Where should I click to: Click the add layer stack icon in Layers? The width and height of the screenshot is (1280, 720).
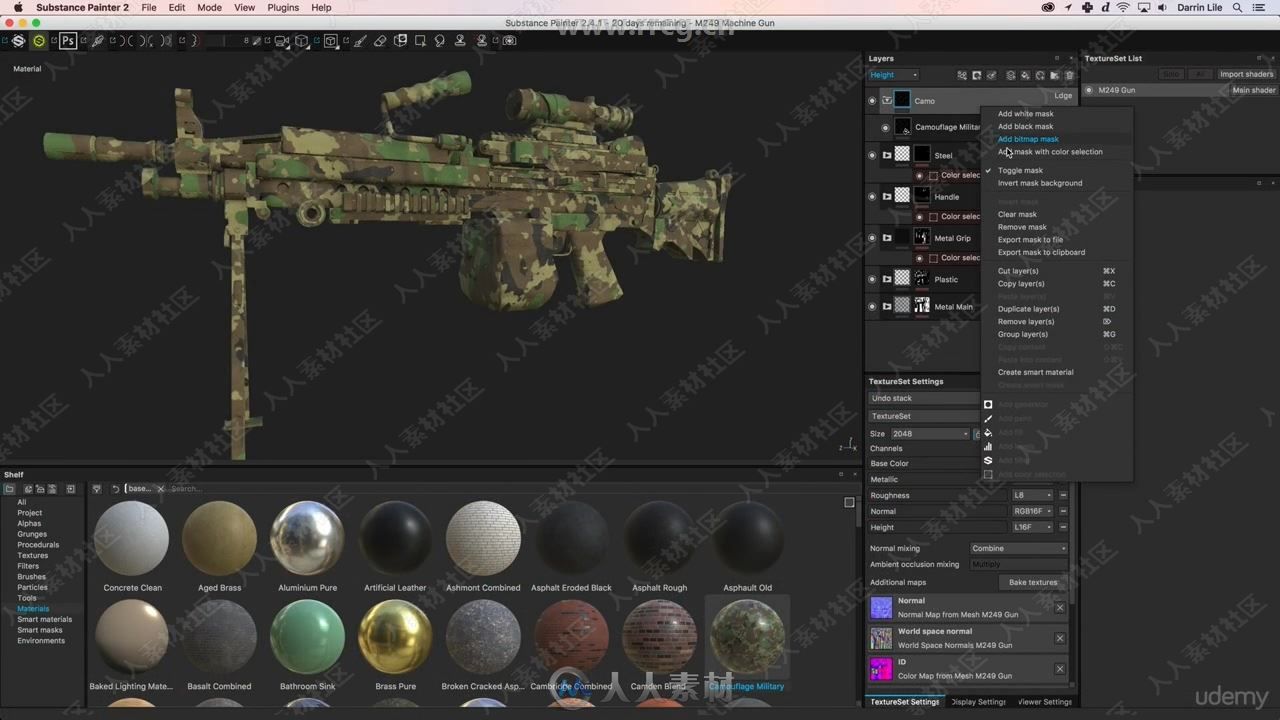coord(1011,75)
